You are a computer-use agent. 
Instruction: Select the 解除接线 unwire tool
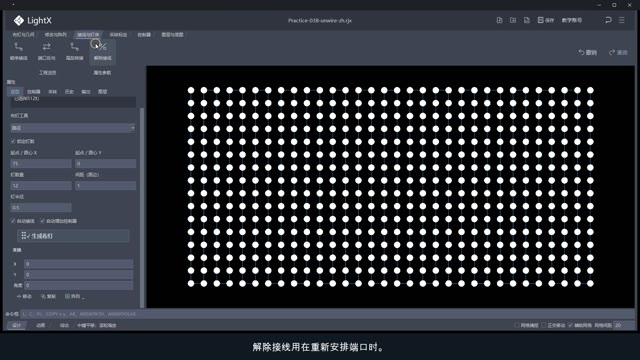[102, 51]
